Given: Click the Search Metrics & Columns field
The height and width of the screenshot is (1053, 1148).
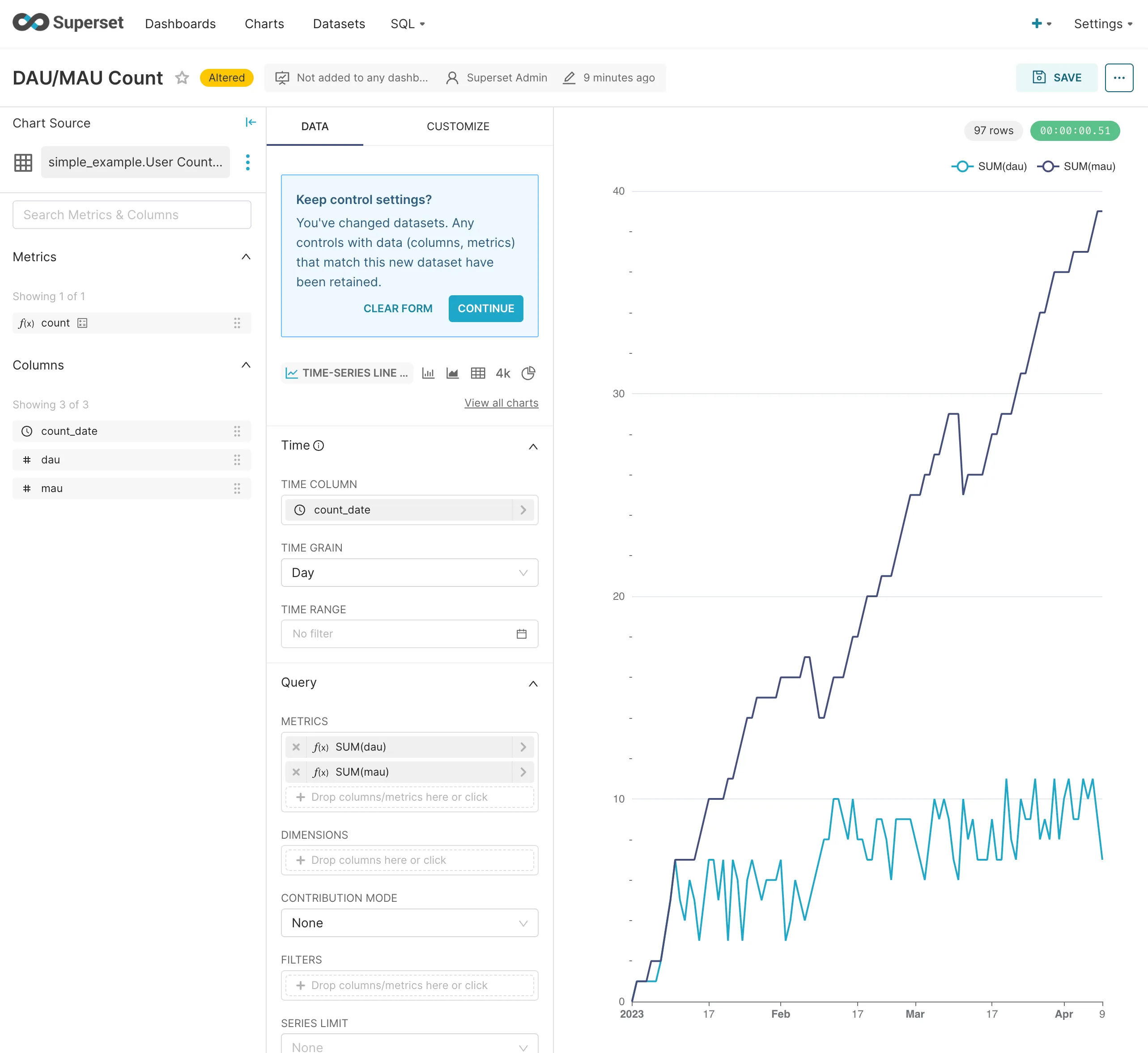Looking at the screenshot, I should (132, 215).
